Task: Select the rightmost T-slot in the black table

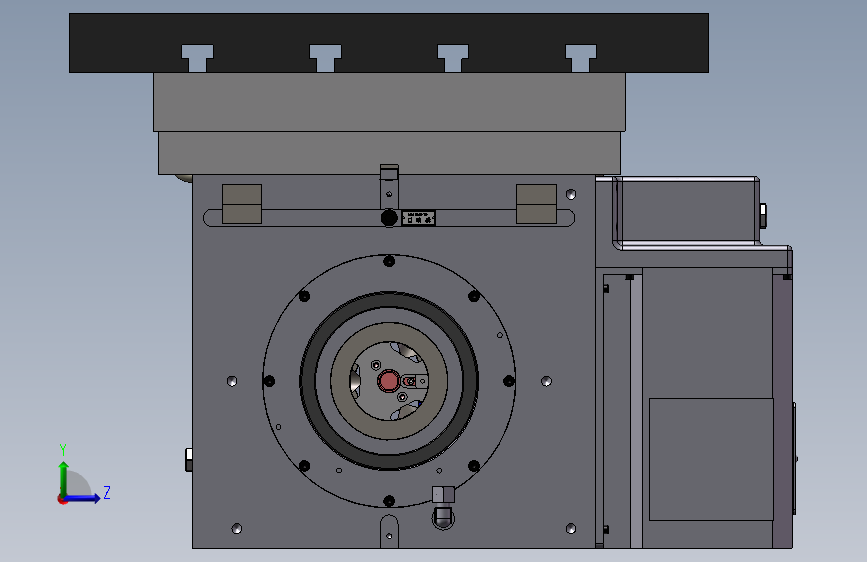Action: (581, 58)
